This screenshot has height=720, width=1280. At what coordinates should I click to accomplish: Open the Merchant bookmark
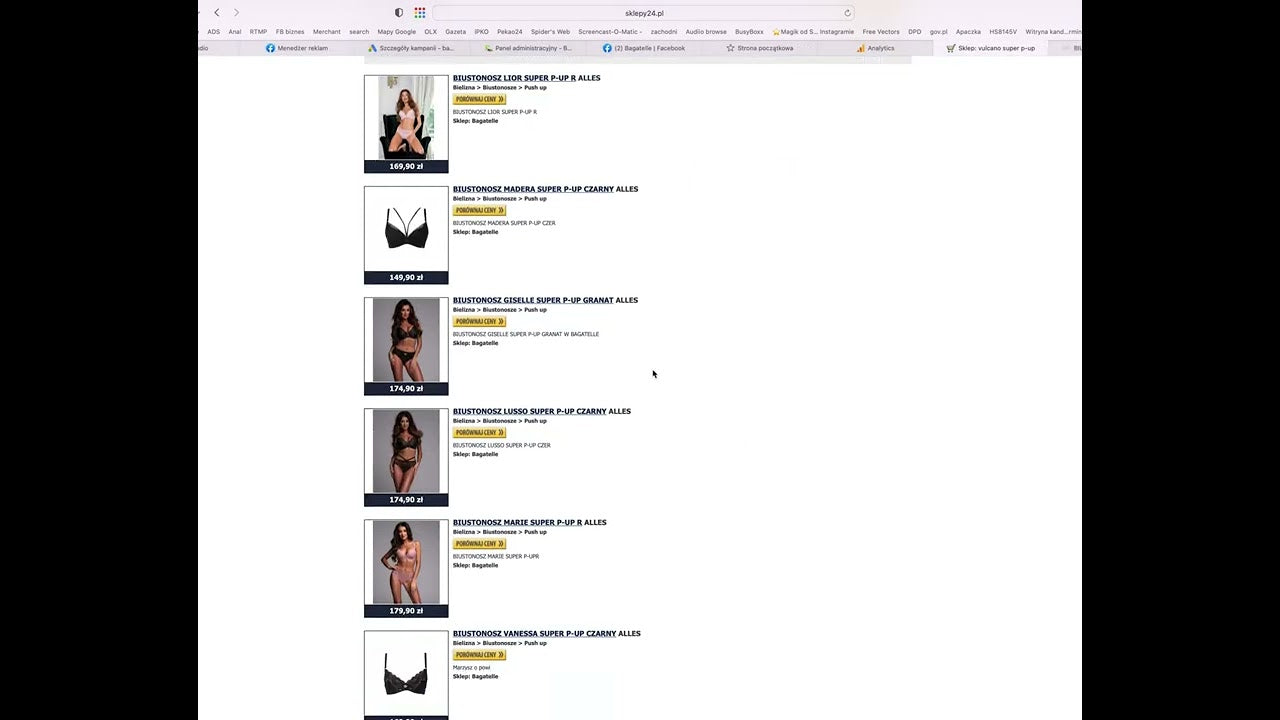point(327,32)
